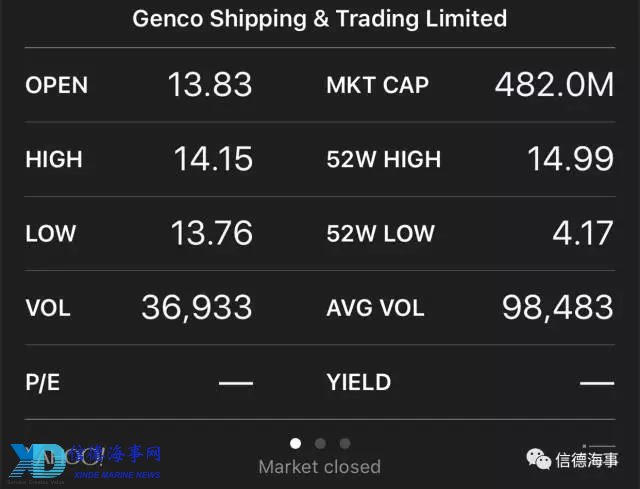
Task: Select the HIGH 14.15 value
Action: (x=213, y=159)
